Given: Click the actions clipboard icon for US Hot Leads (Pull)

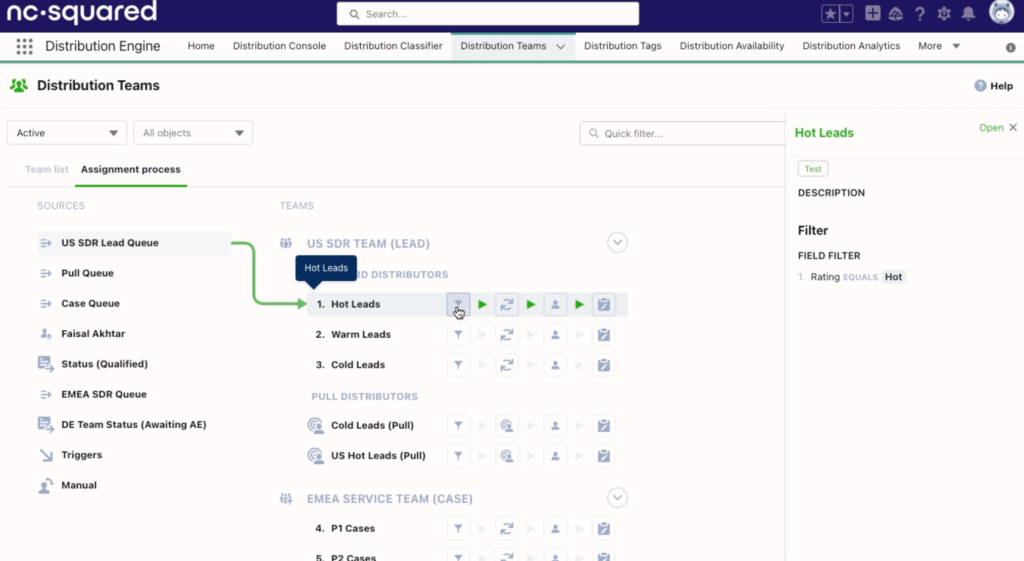Looking at the screenshot, I should 603,456.
